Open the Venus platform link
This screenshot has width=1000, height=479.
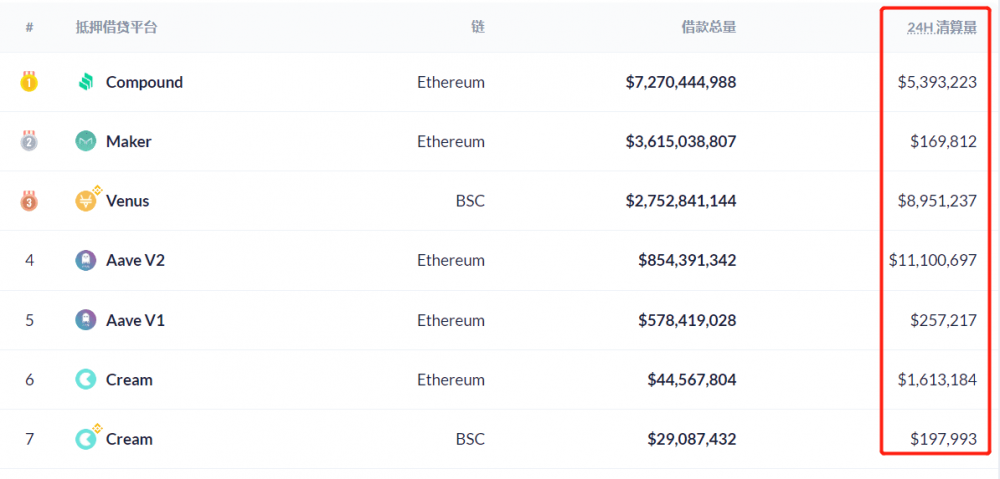coord(127,201)
